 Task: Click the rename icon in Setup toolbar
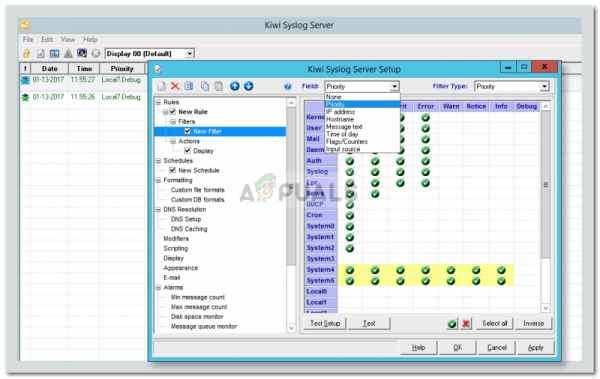tap(189, 86)
